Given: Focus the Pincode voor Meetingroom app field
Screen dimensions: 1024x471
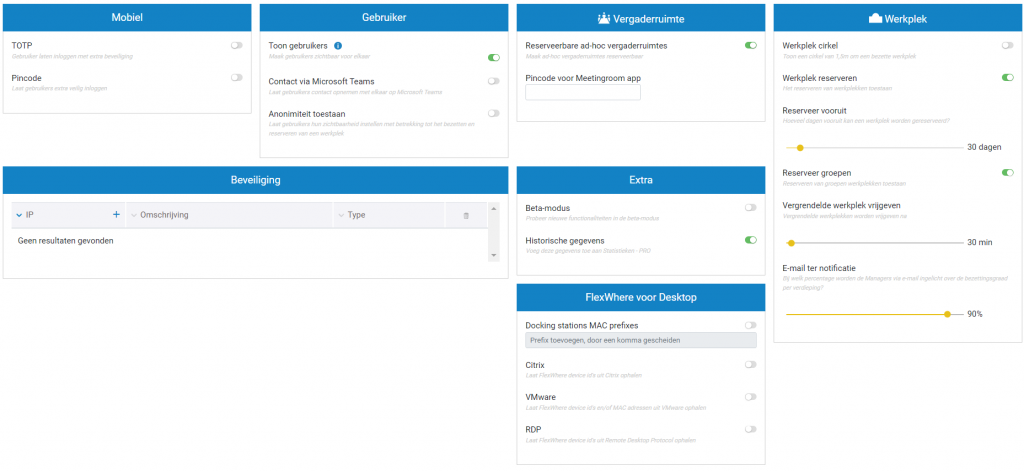Looking at the screenshot, I should point(583,92).
